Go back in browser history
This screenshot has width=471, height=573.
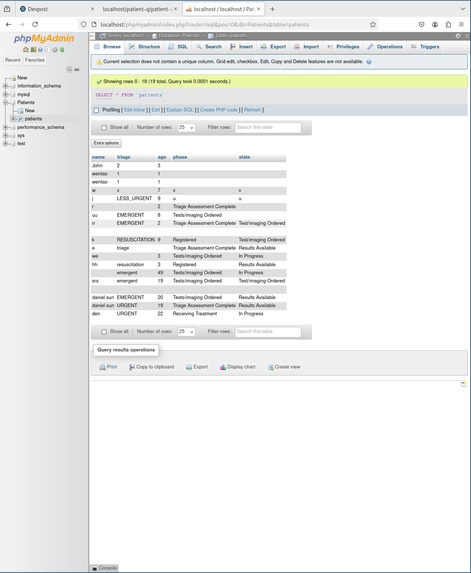(x=8, y=24)
